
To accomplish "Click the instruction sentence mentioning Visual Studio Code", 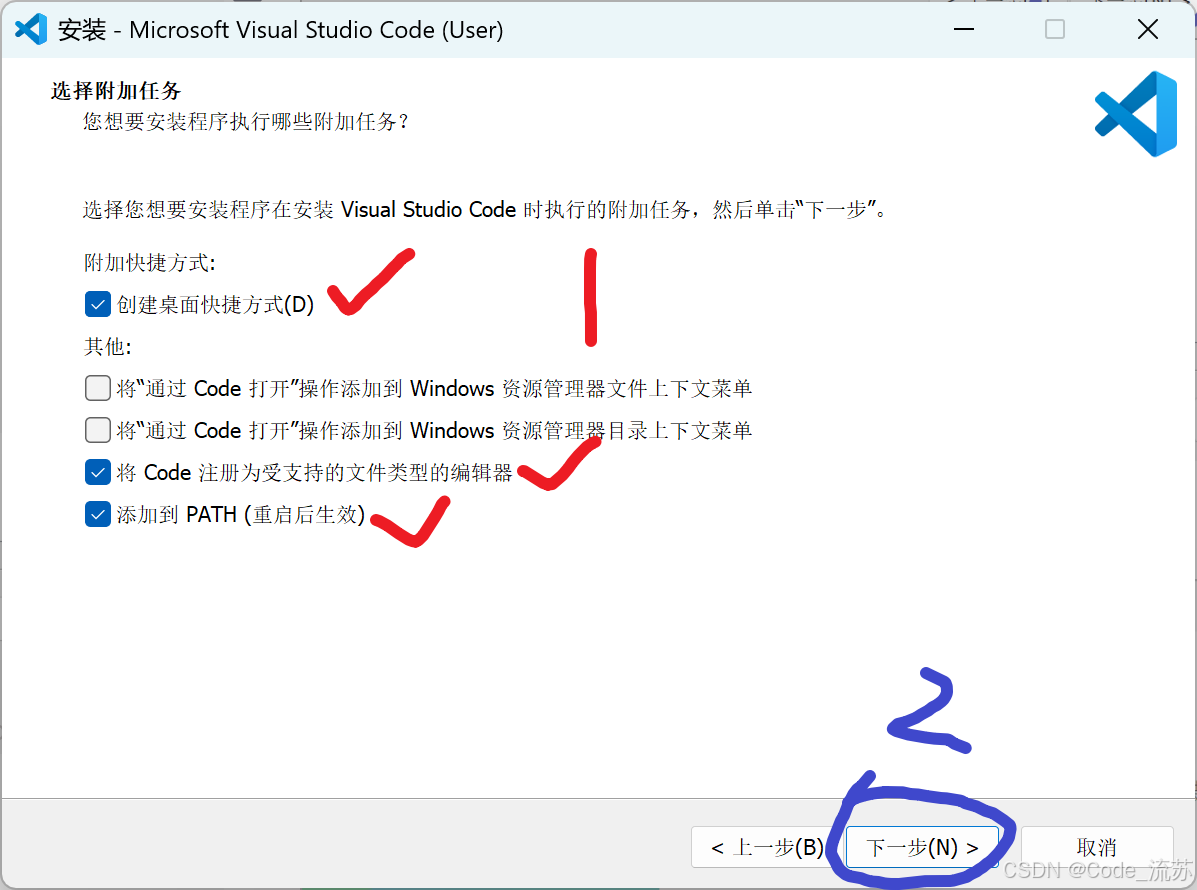I will tap(486, 209).
